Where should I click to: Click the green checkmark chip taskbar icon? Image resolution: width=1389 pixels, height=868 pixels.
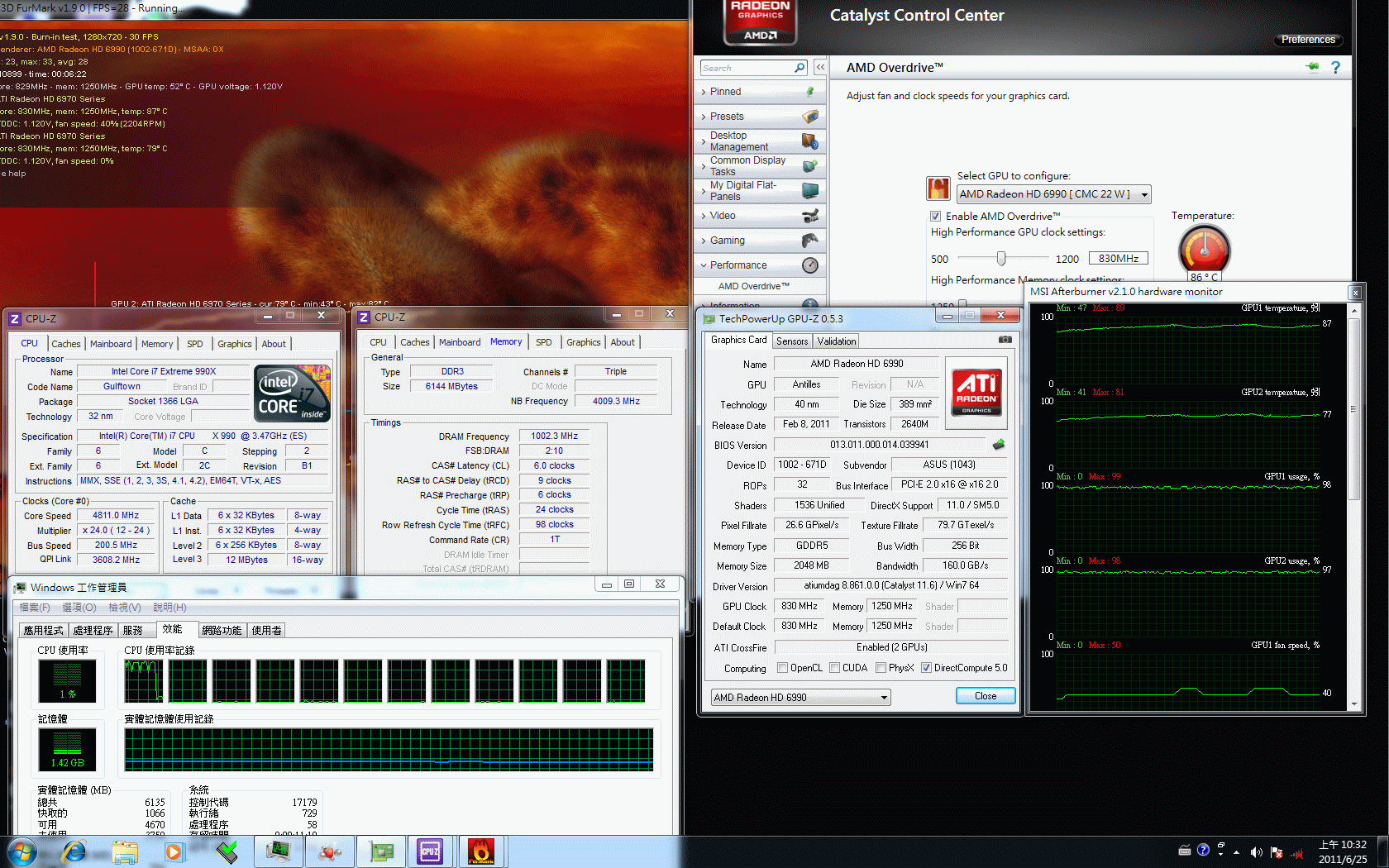227,851
